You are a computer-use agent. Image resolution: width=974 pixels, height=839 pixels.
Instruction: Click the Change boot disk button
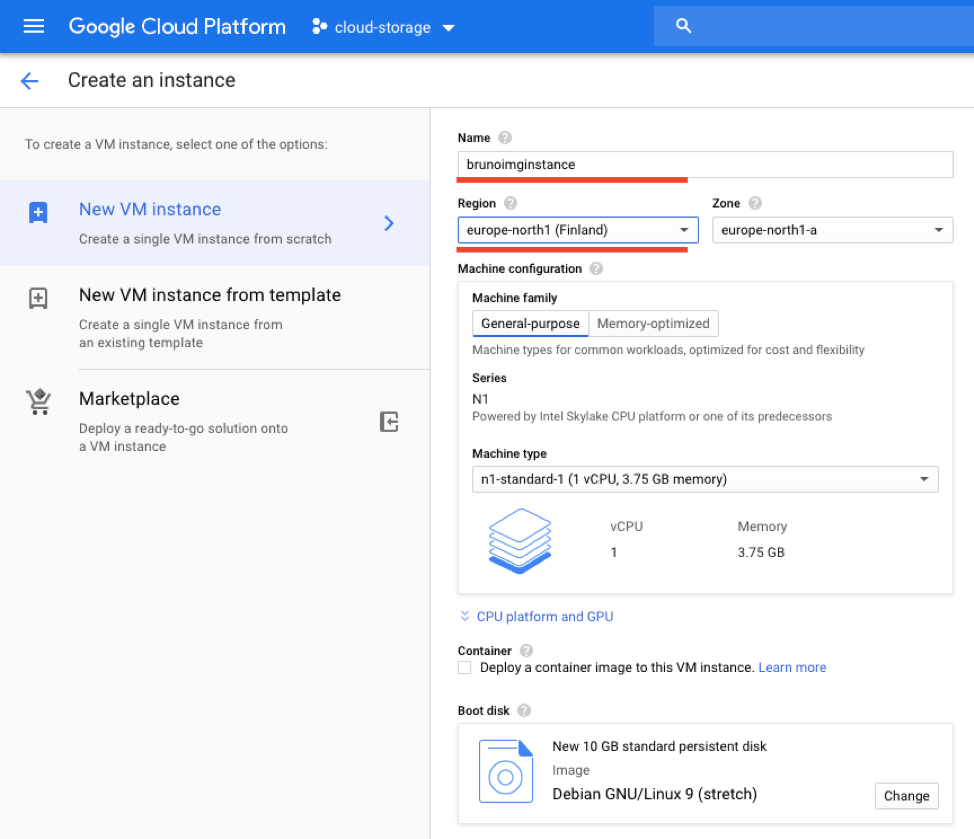[906, 796]
